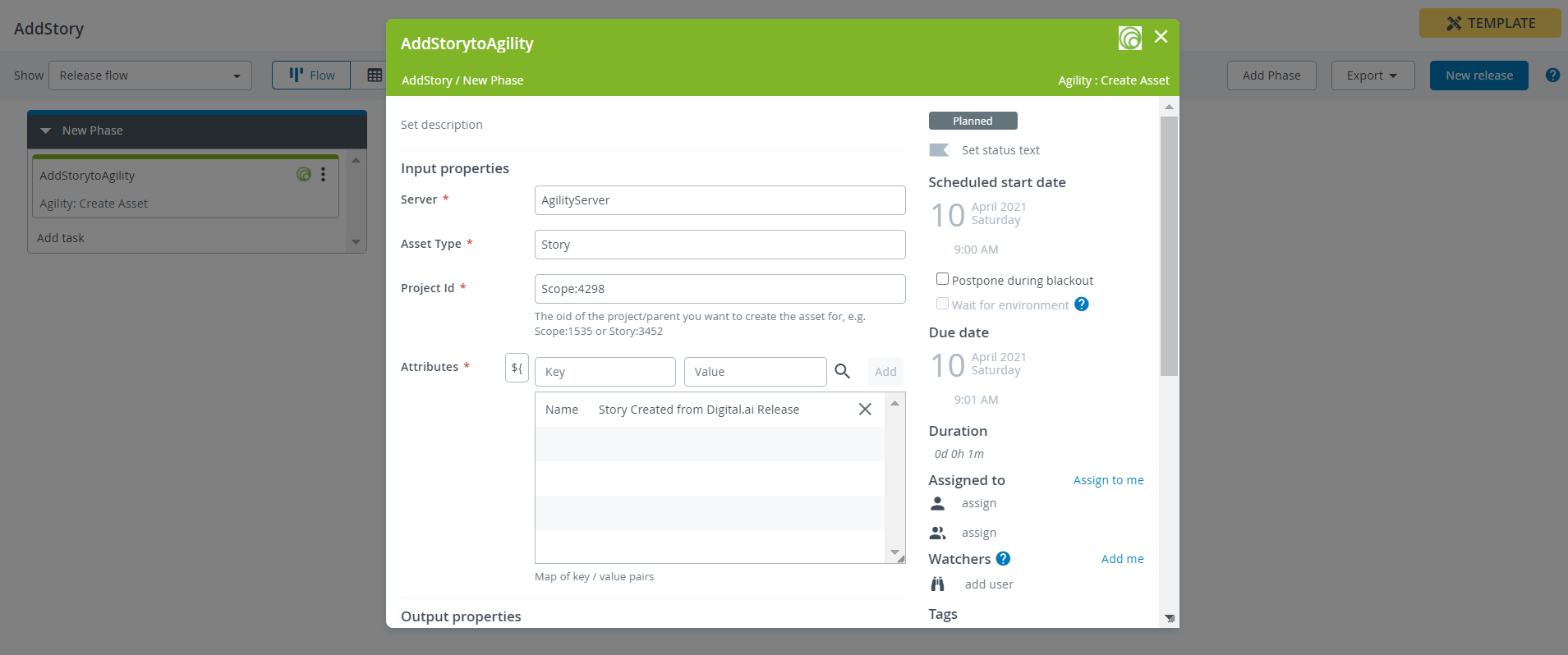Close the AddStorytoAgility dialog

(1161, 37)
